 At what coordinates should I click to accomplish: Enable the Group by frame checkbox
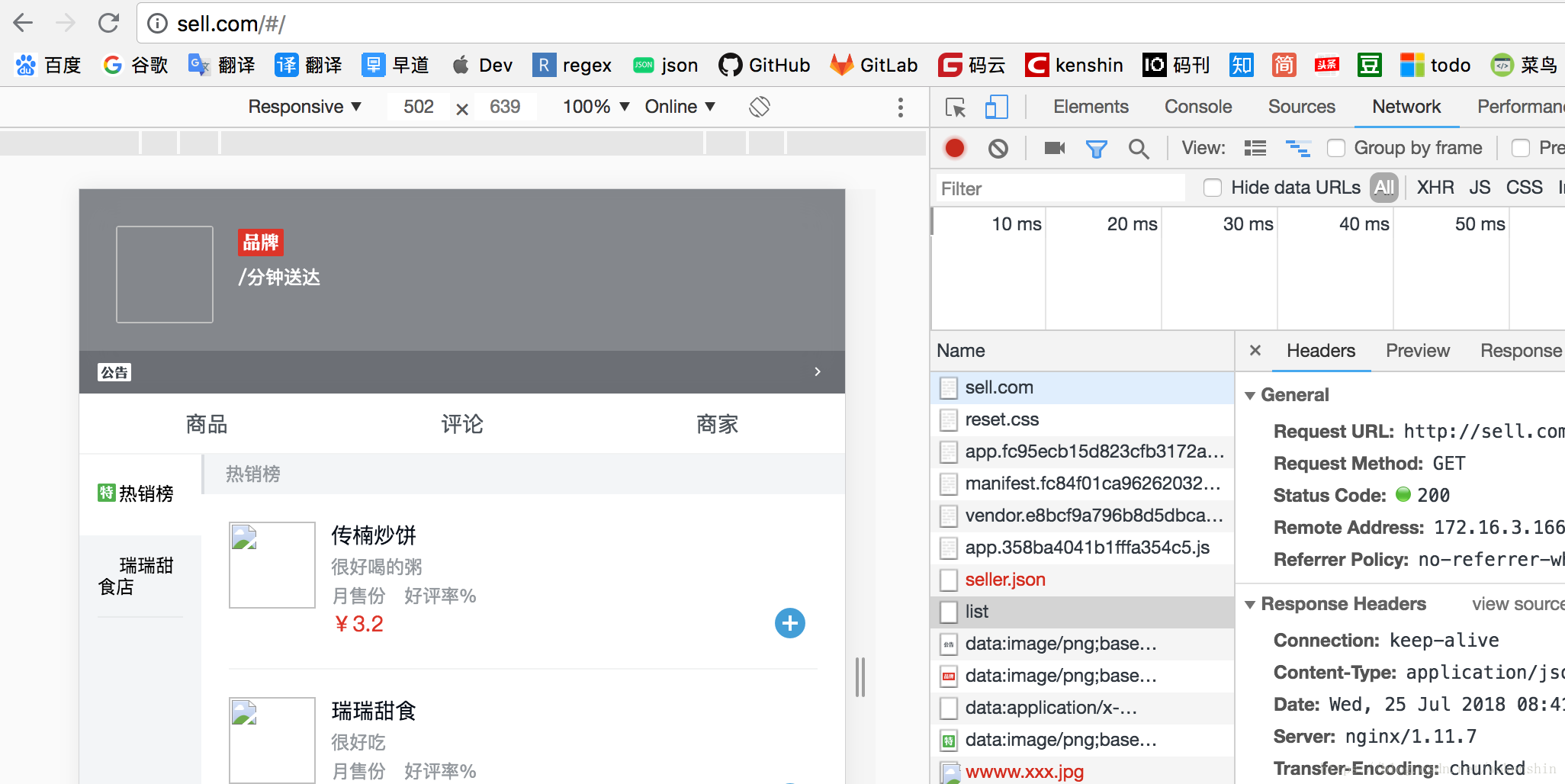[1336, 148]
